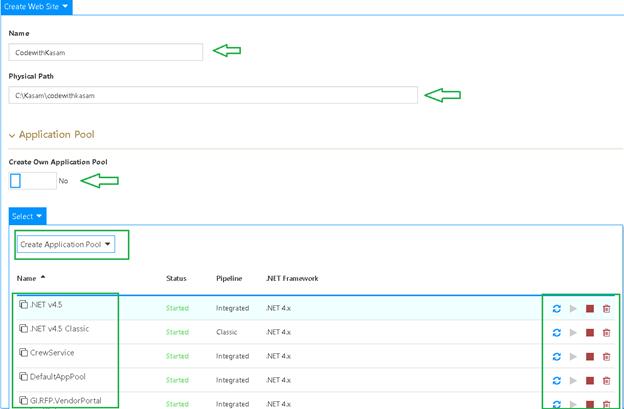Click the pool icon beside CrewService
Image resolution: width=624 pixels, height=409 pixels.
(23, 353)
